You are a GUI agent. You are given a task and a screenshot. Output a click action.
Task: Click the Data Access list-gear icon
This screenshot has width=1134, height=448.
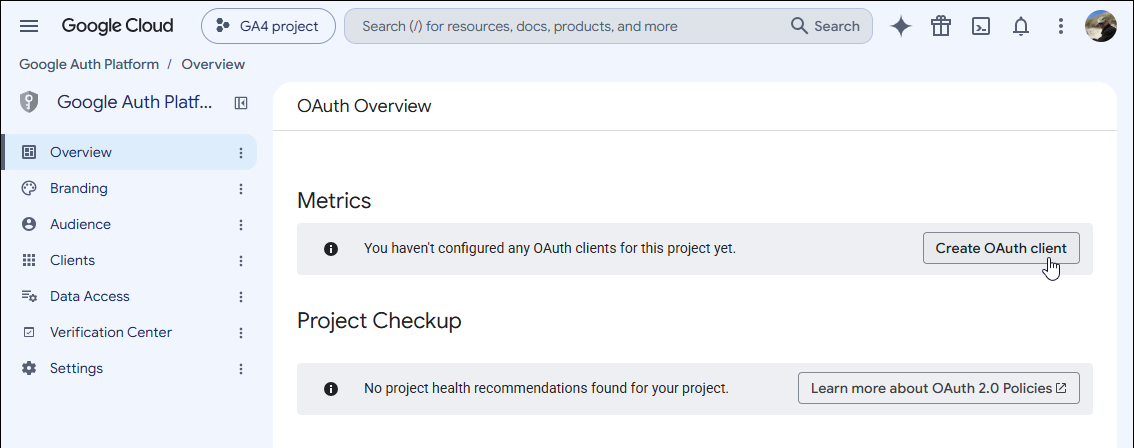coord(29,296)
